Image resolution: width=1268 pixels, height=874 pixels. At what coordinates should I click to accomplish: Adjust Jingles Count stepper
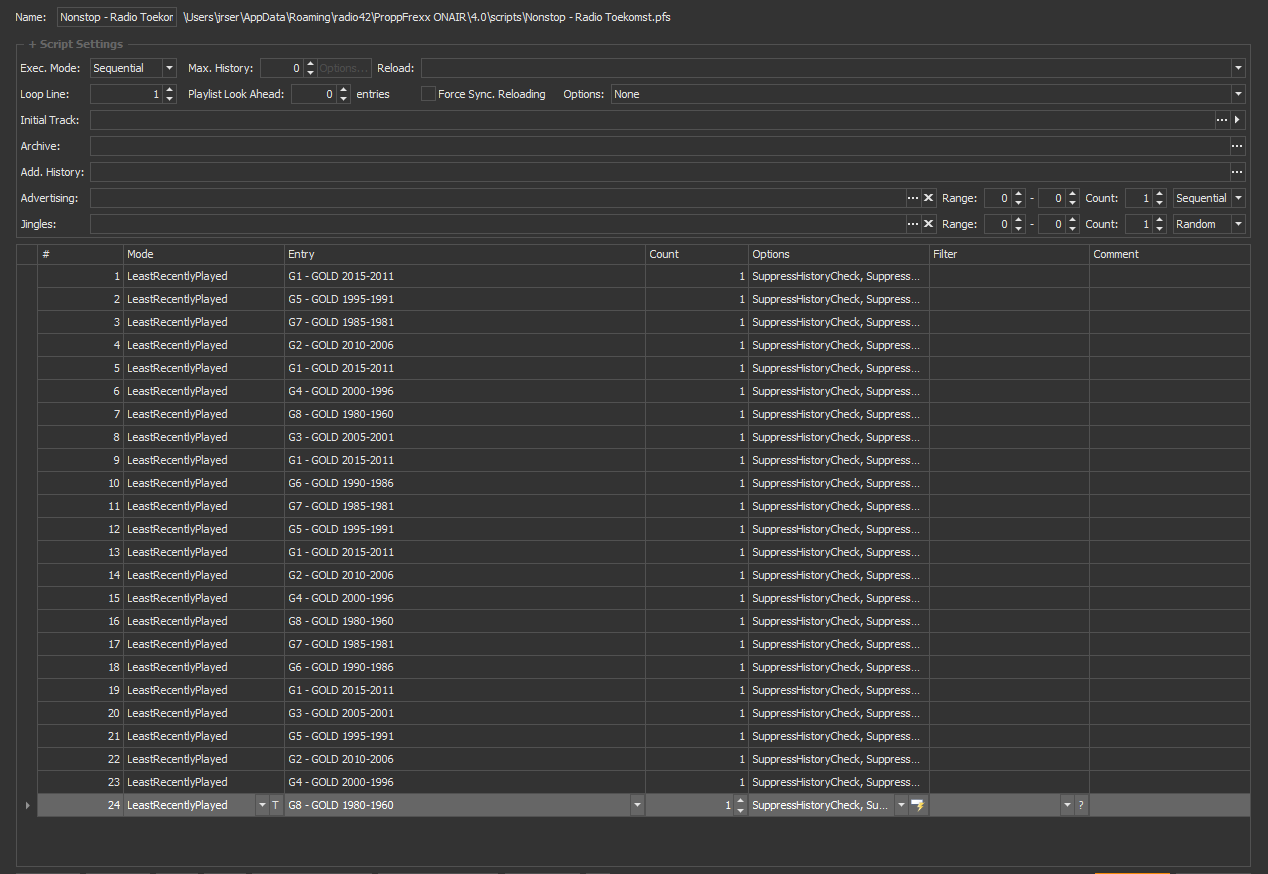[x=1159, y=224]
